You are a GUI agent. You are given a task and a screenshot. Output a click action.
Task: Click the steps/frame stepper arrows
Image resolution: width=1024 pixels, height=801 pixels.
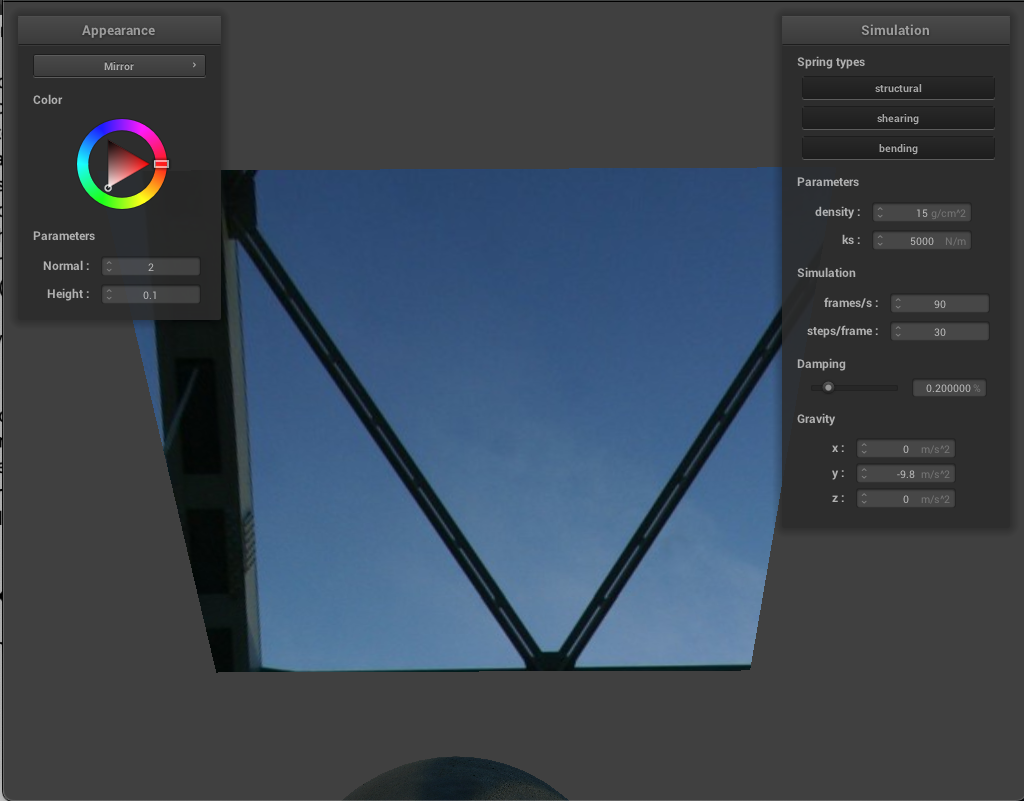coord(898,332)
